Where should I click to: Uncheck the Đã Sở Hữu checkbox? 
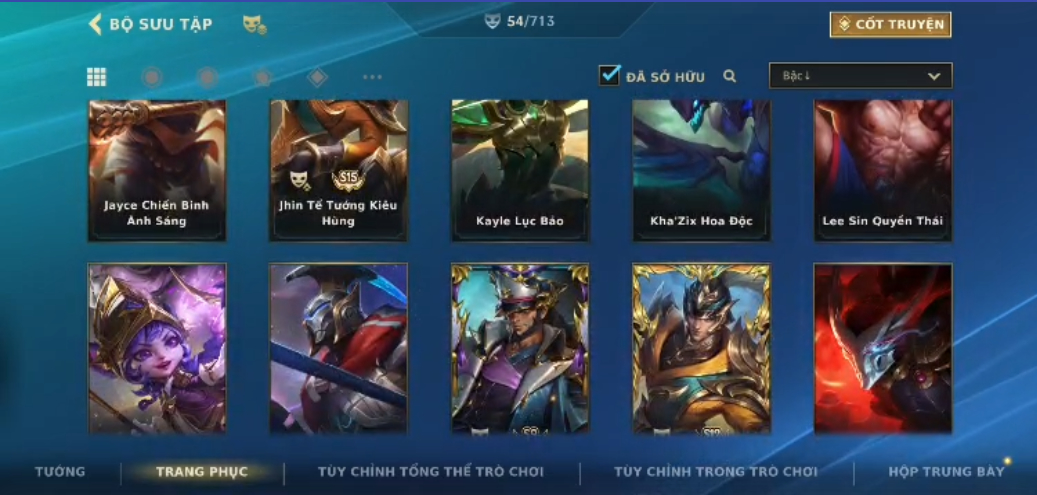[609, 75]
